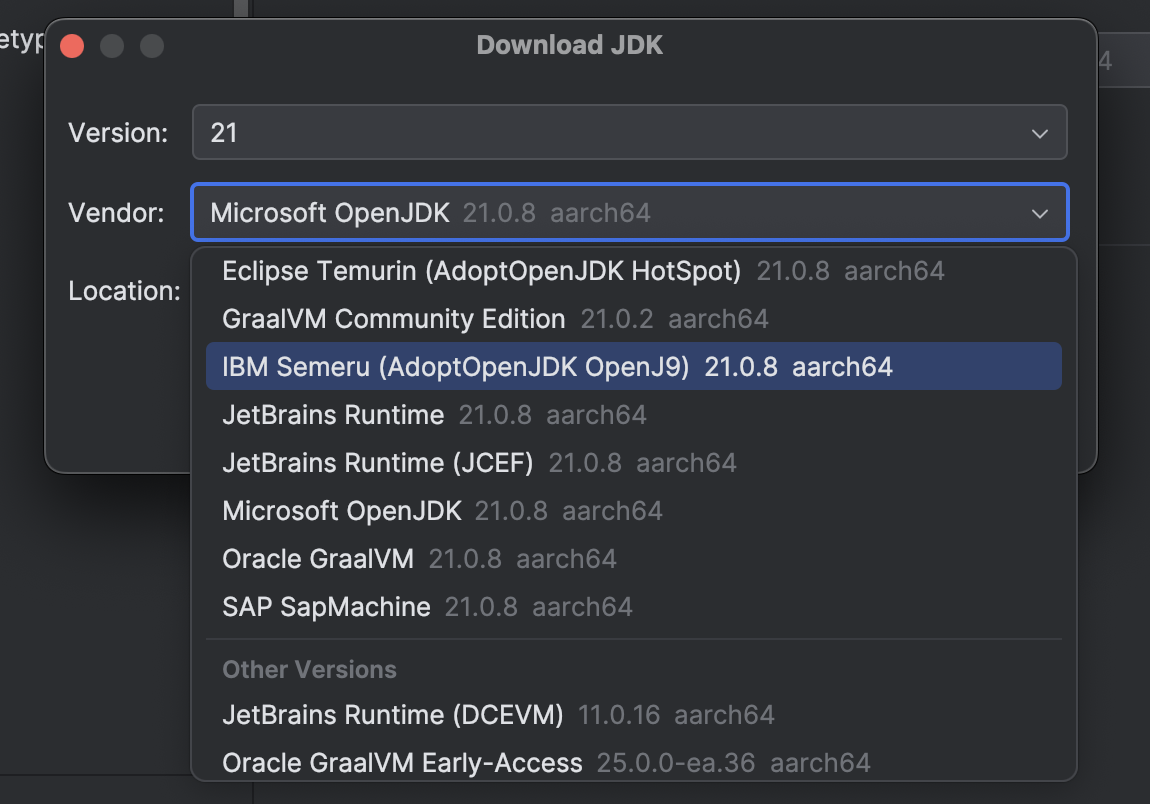This screenshot has width=1150, height=804.
Task: Select Eclipse Temurin (AdoptOpenJDK HotSpot) vendor
Action: point(634,271)
